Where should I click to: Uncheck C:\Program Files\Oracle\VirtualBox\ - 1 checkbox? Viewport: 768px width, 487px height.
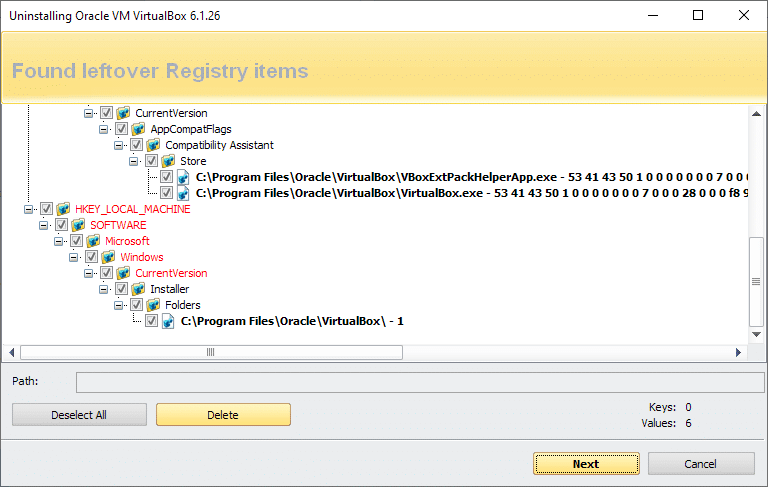[151, 321]
